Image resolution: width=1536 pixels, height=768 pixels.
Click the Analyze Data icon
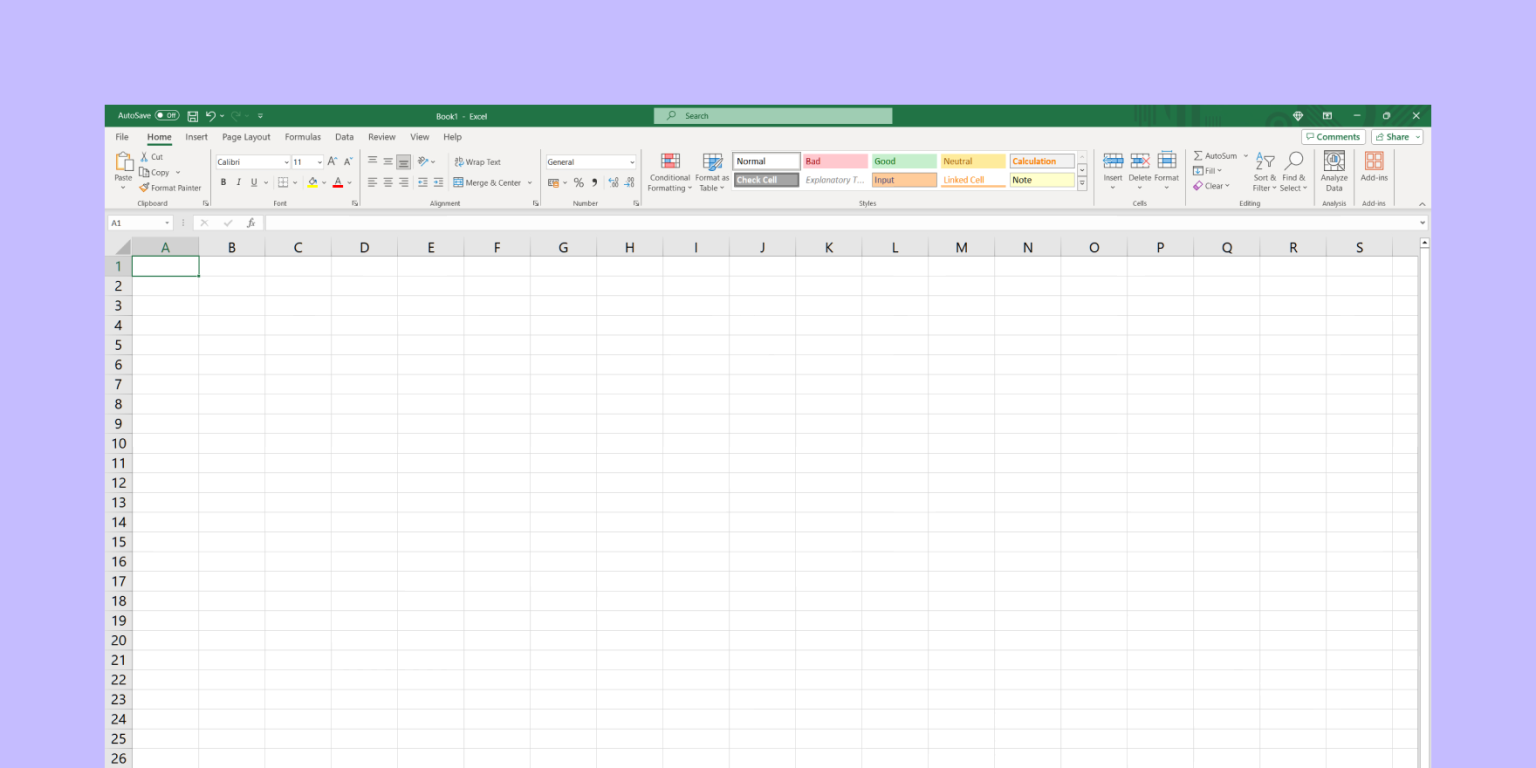[x=1334, y=170]
